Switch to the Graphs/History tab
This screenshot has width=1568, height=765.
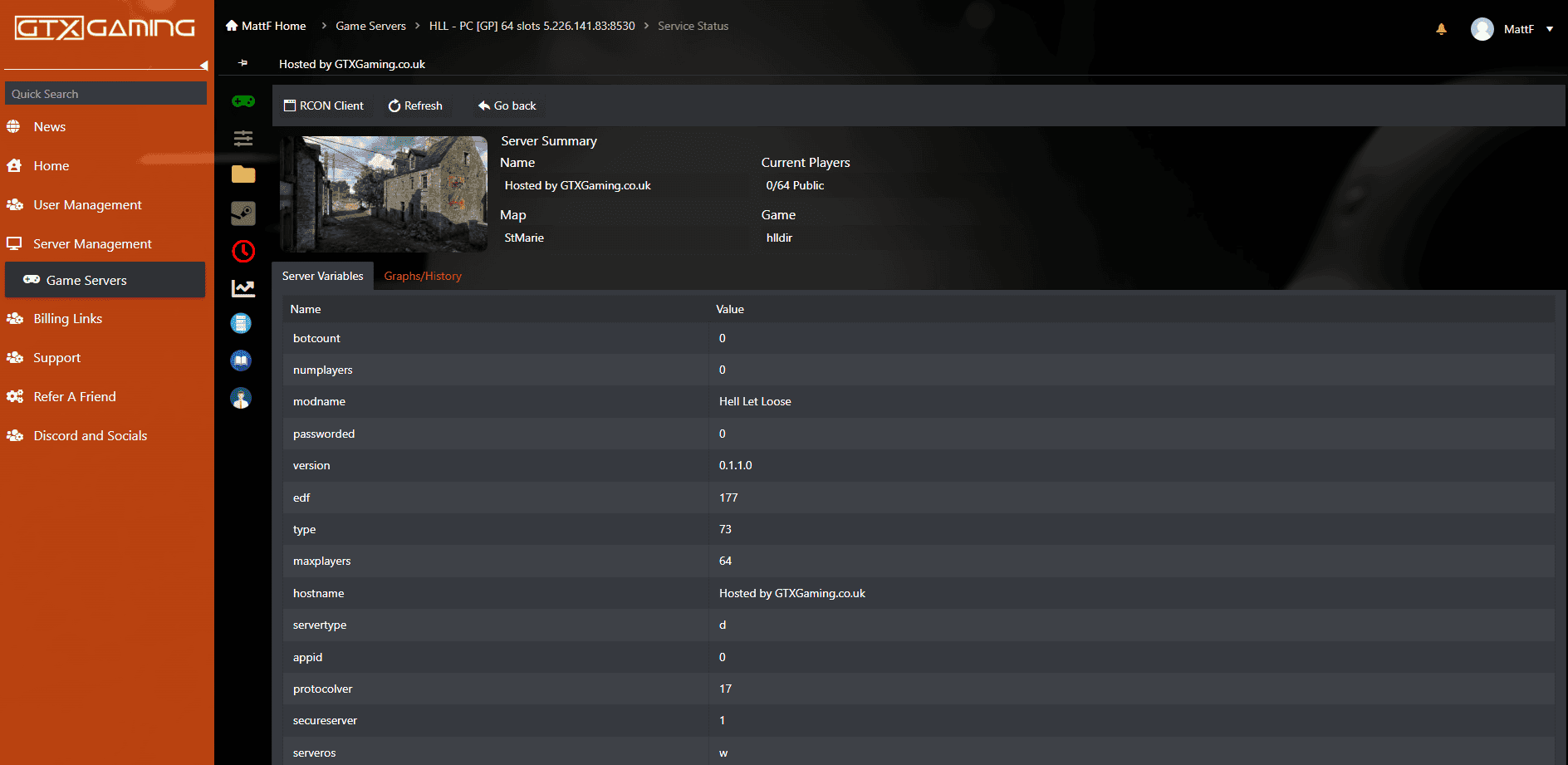click(x=423, y=276)
